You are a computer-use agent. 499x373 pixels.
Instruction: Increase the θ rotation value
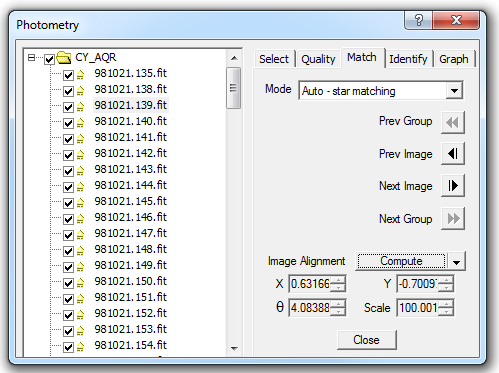(339, 304)
